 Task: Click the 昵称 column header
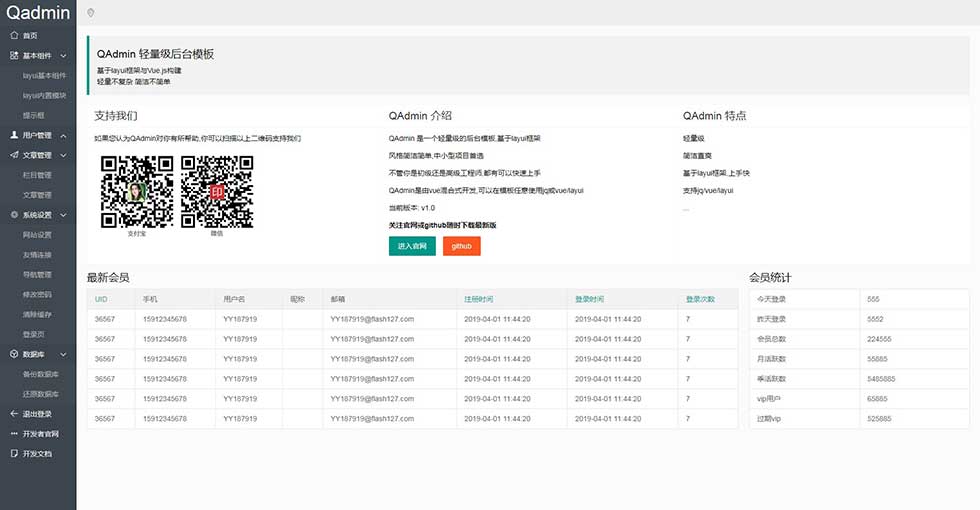[x=298, y=299]
